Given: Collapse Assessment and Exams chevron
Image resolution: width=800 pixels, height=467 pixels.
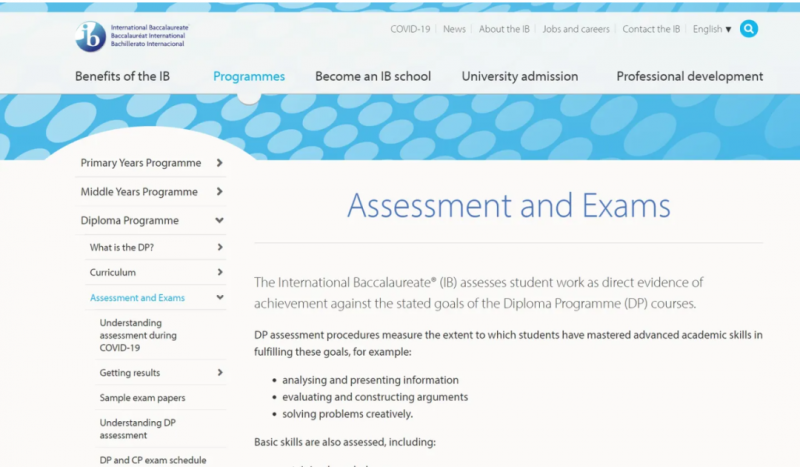Looking at the screenshot, I should (220, 297).
